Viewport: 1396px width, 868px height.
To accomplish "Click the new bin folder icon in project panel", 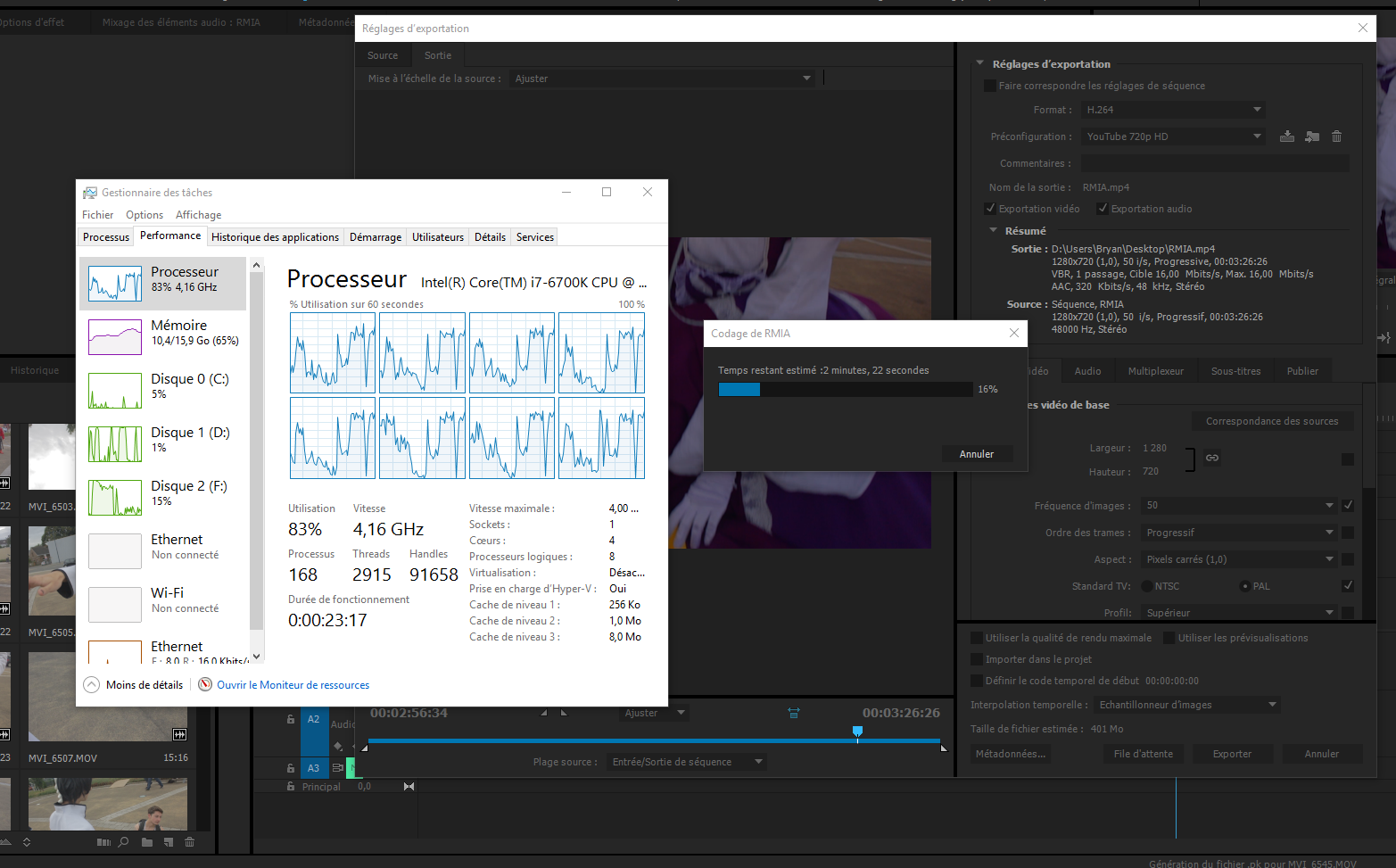I will [147, 841].
